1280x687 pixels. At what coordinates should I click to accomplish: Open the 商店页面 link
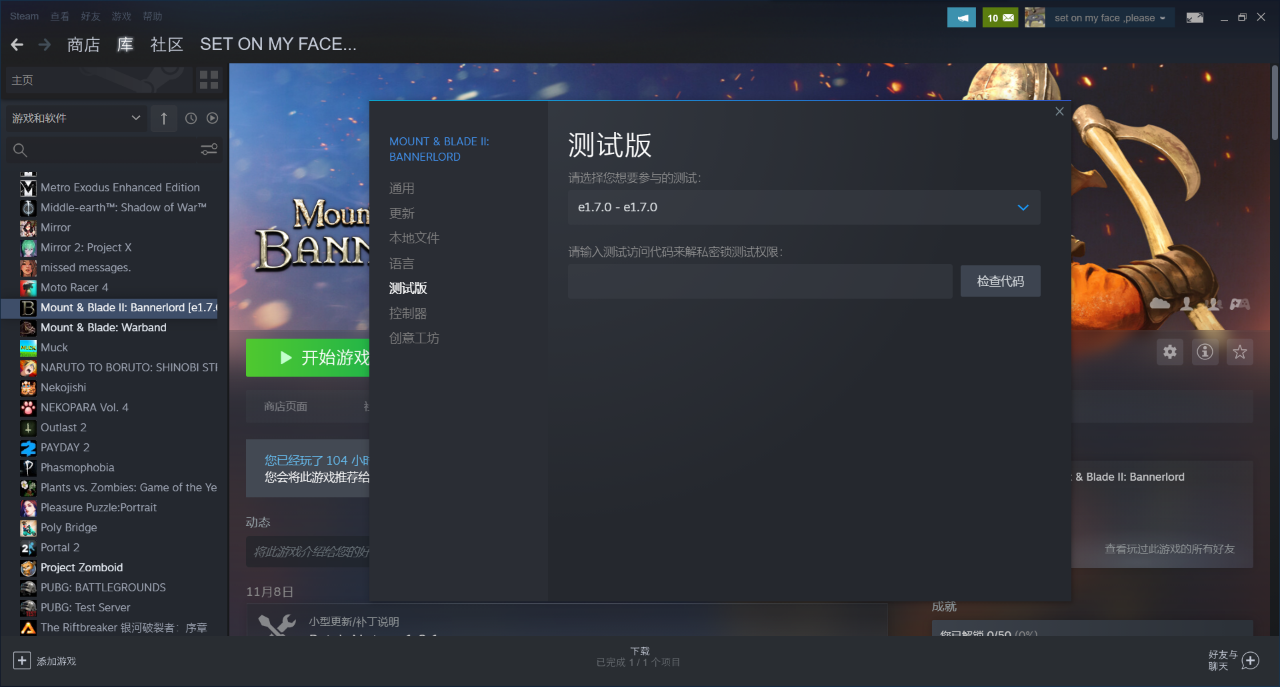(x=286, y=407)
